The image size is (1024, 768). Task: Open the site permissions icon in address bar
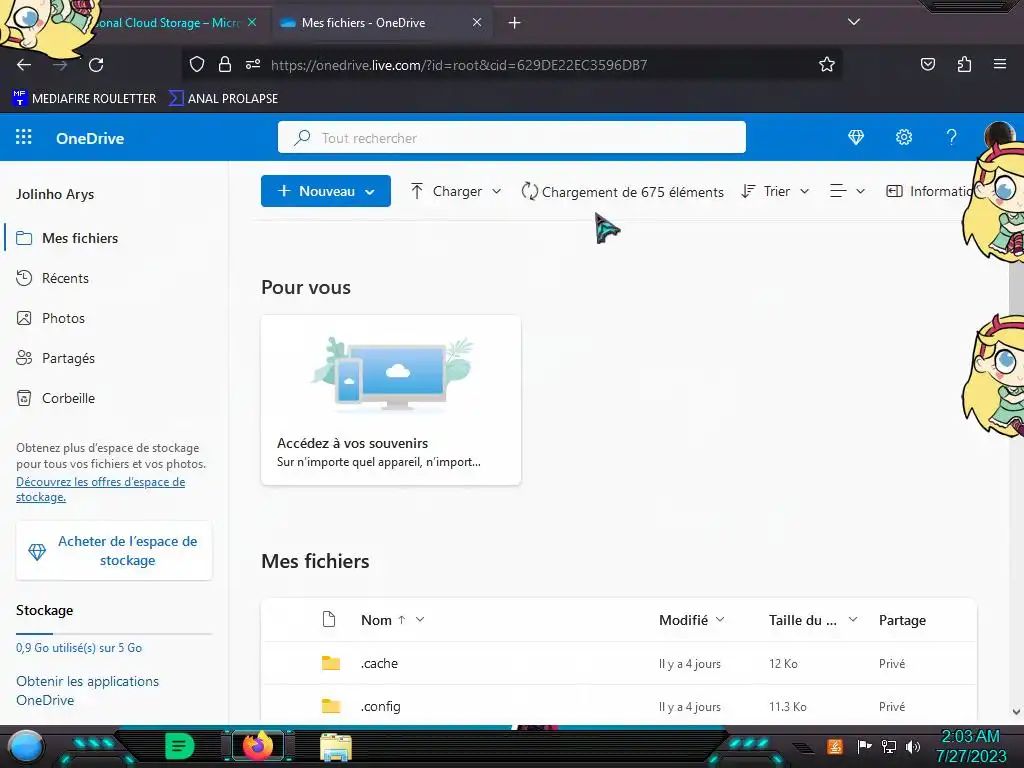pos(253,64)
